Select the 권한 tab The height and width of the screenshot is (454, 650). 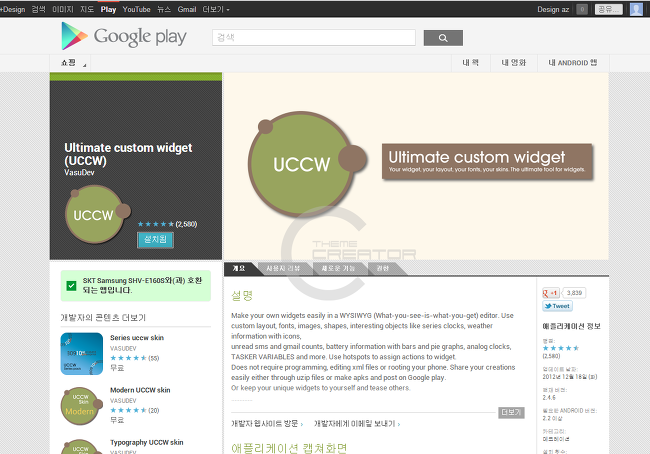383,268
